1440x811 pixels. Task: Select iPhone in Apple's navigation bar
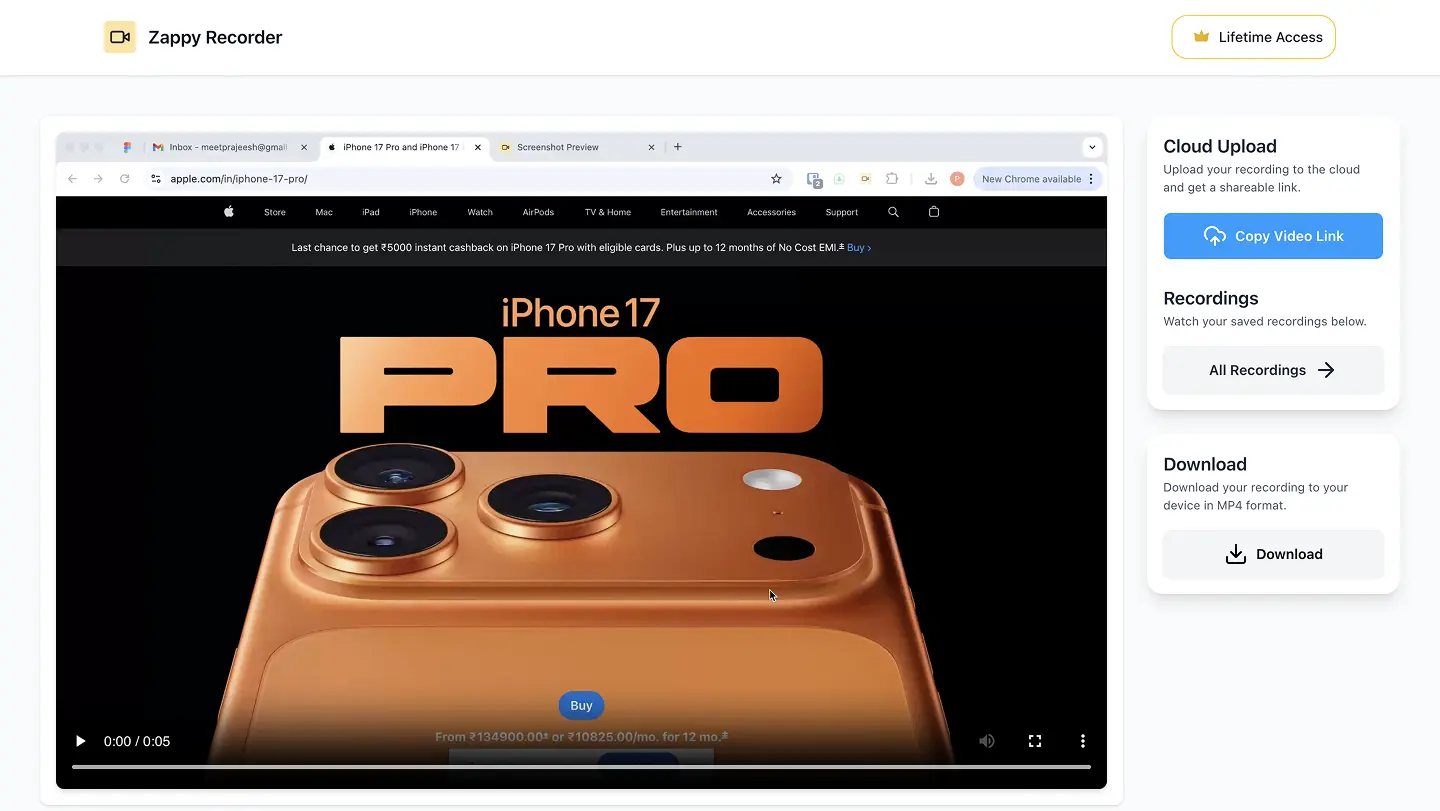(423, 212)
